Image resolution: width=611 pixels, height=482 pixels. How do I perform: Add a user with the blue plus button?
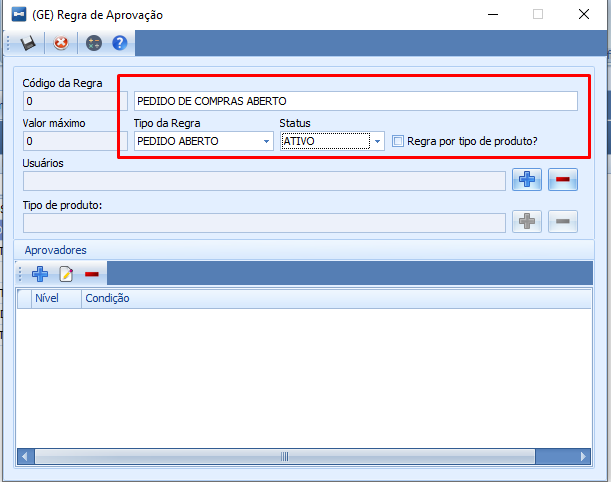(527, 180)
